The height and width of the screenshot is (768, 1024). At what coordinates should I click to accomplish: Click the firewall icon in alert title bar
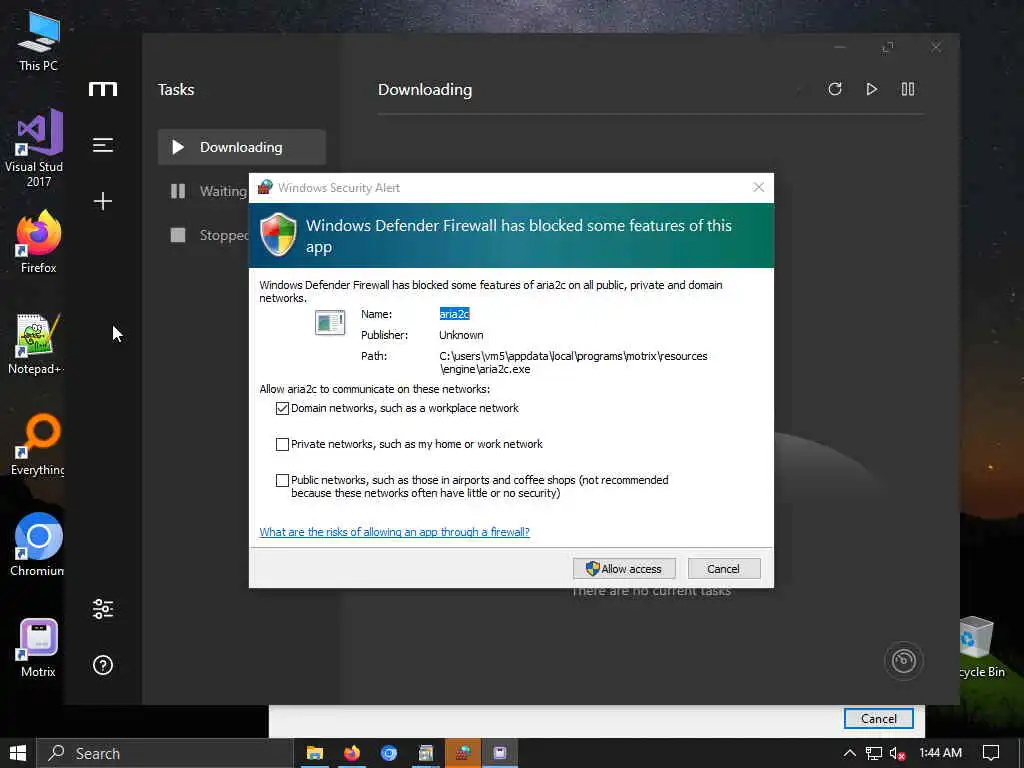264,187
